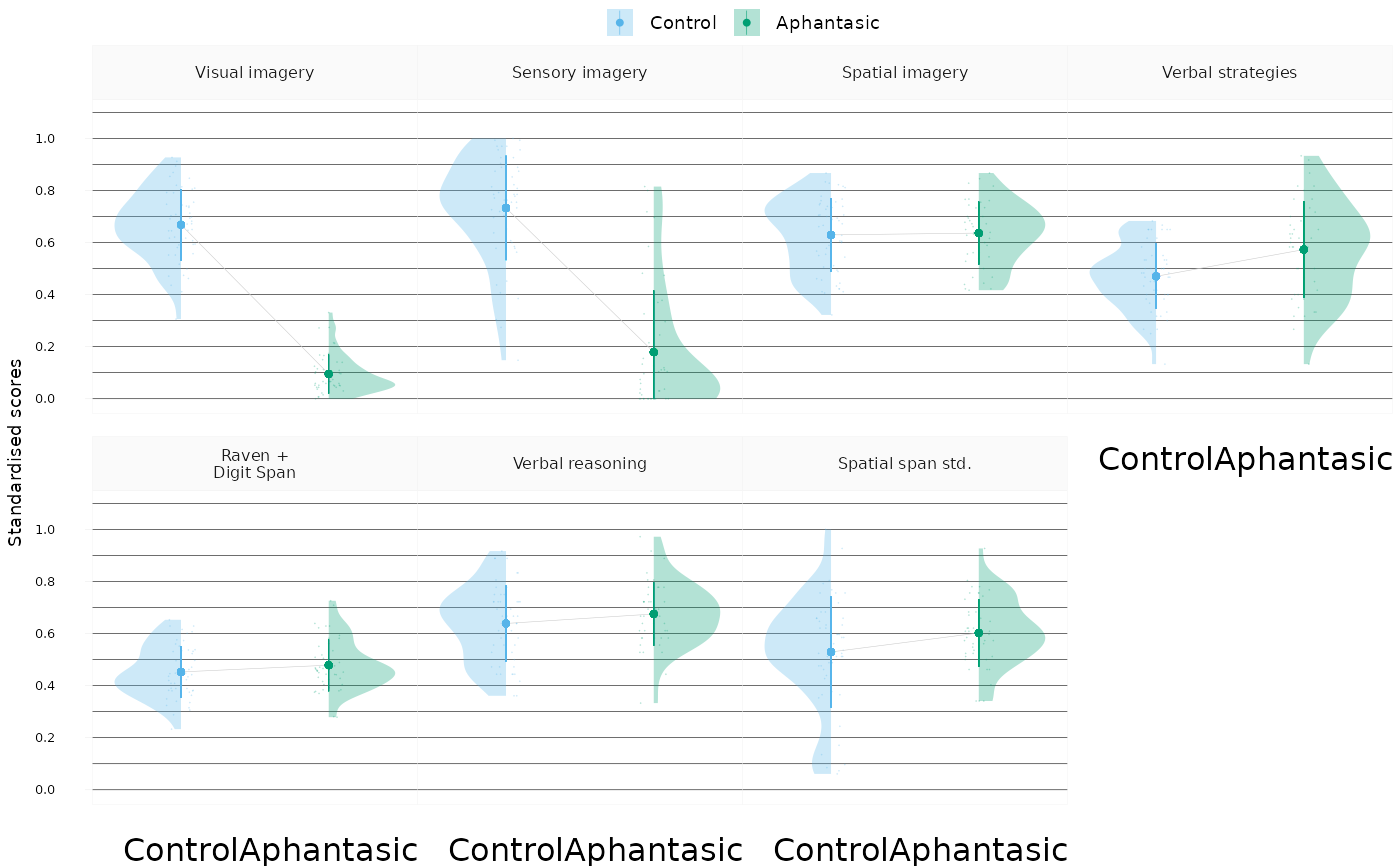Click Aphantasic mean point in Visual imagery
The width and height of the screenshot is (1400, 866).
tap(329, 374)
